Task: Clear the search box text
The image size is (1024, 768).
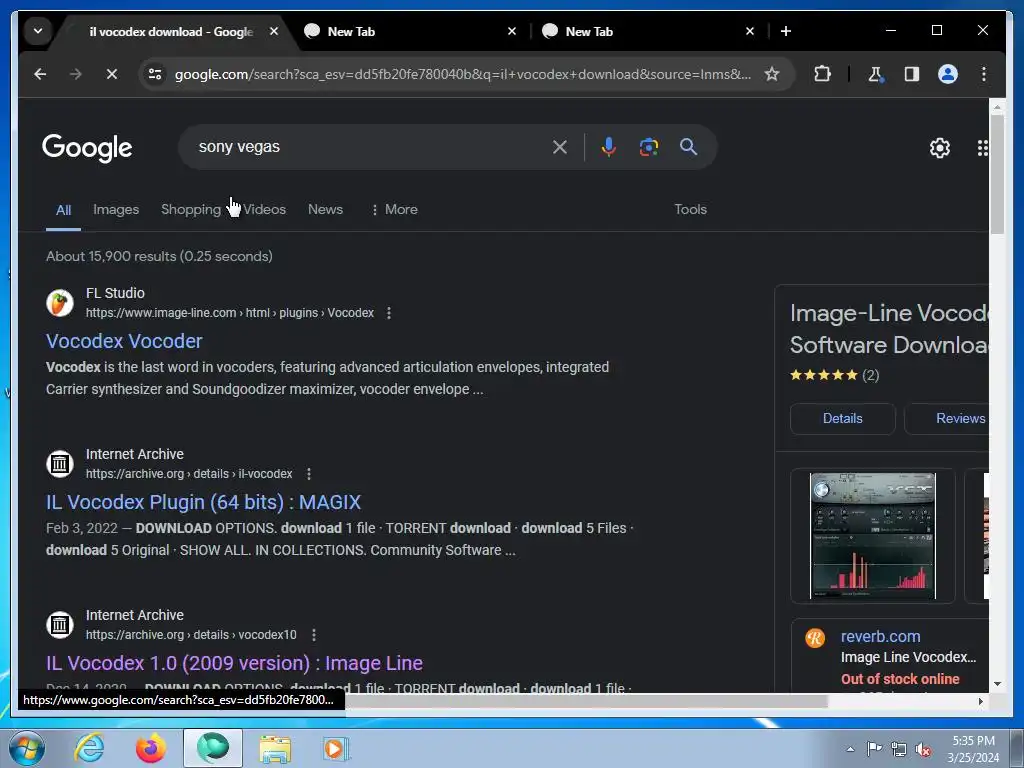Action: (x=560, y=147)
